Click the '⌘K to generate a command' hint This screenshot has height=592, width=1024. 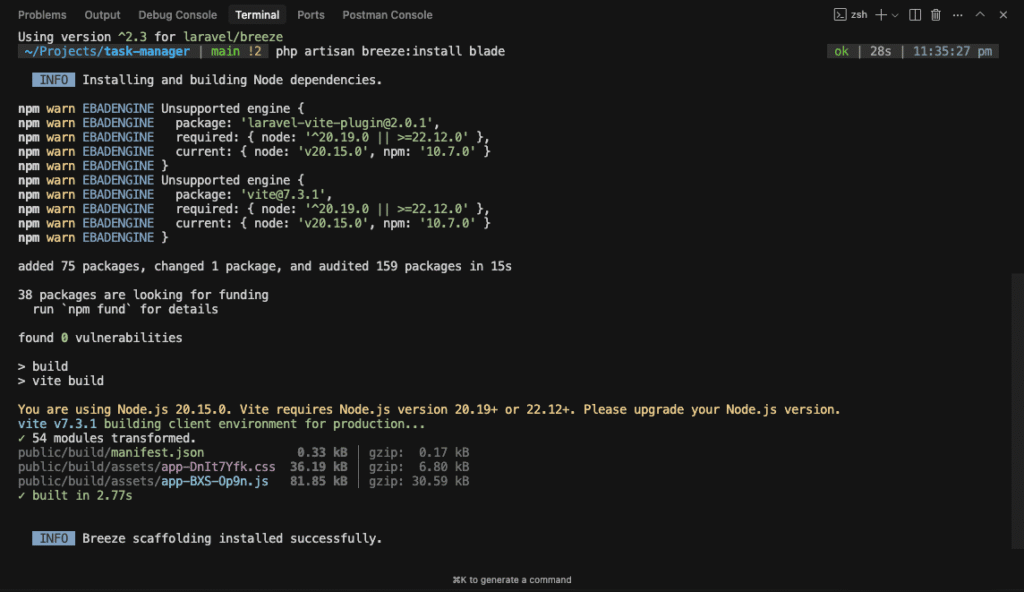512,580
